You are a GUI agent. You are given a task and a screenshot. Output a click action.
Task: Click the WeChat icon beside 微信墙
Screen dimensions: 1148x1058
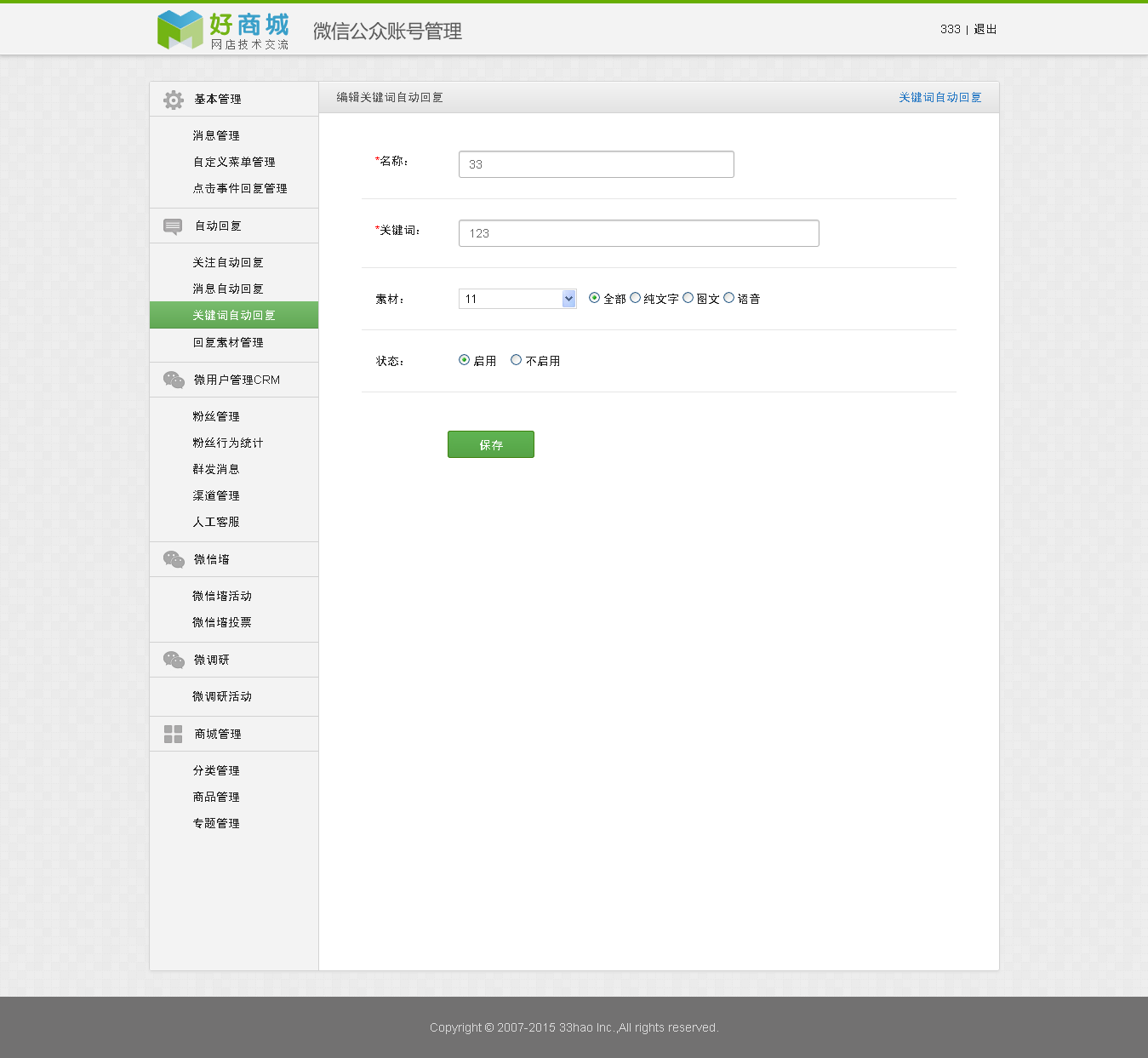click(174, 559)
